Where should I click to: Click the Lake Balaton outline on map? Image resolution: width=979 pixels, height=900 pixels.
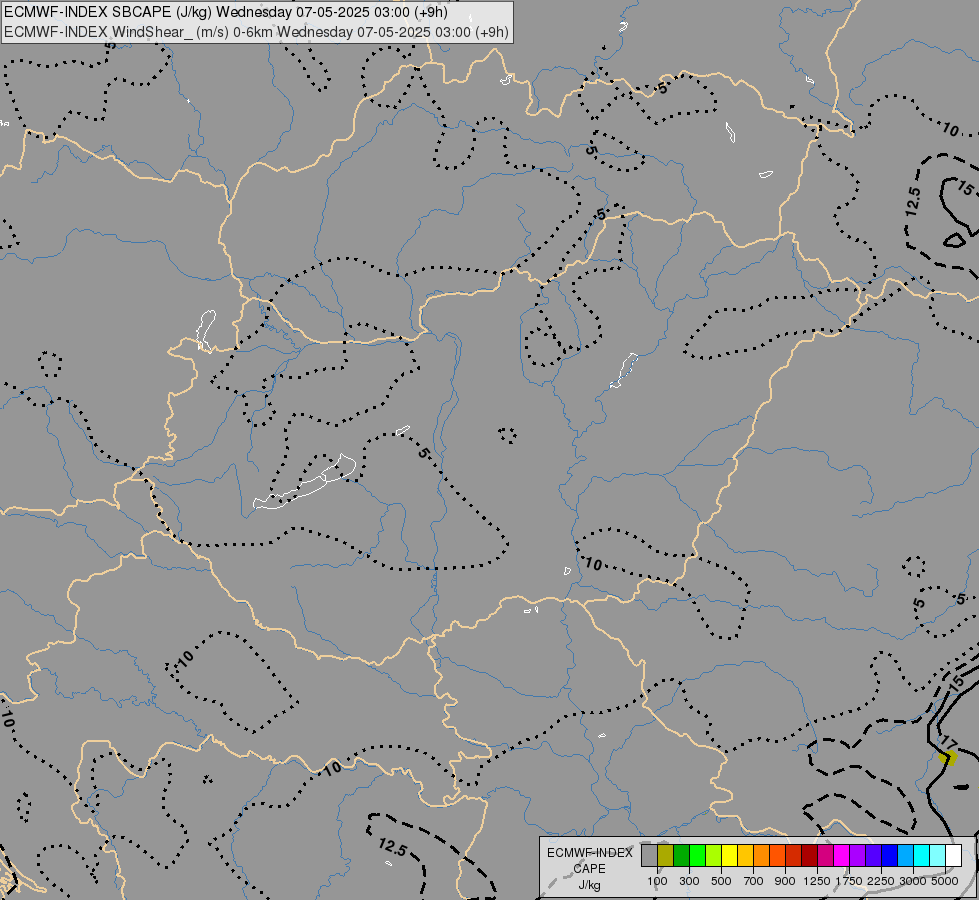click(x=304, y=484)
